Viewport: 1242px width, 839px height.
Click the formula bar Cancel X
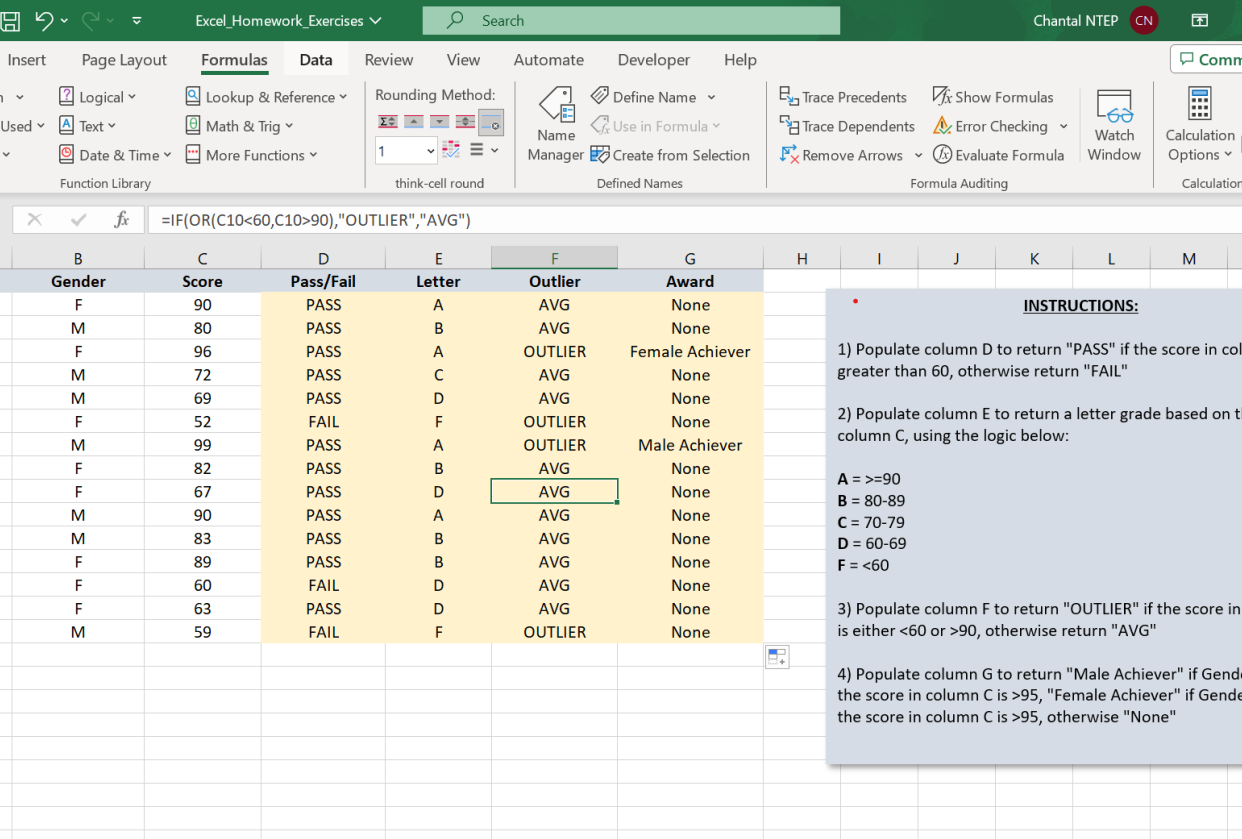(34, 220)
